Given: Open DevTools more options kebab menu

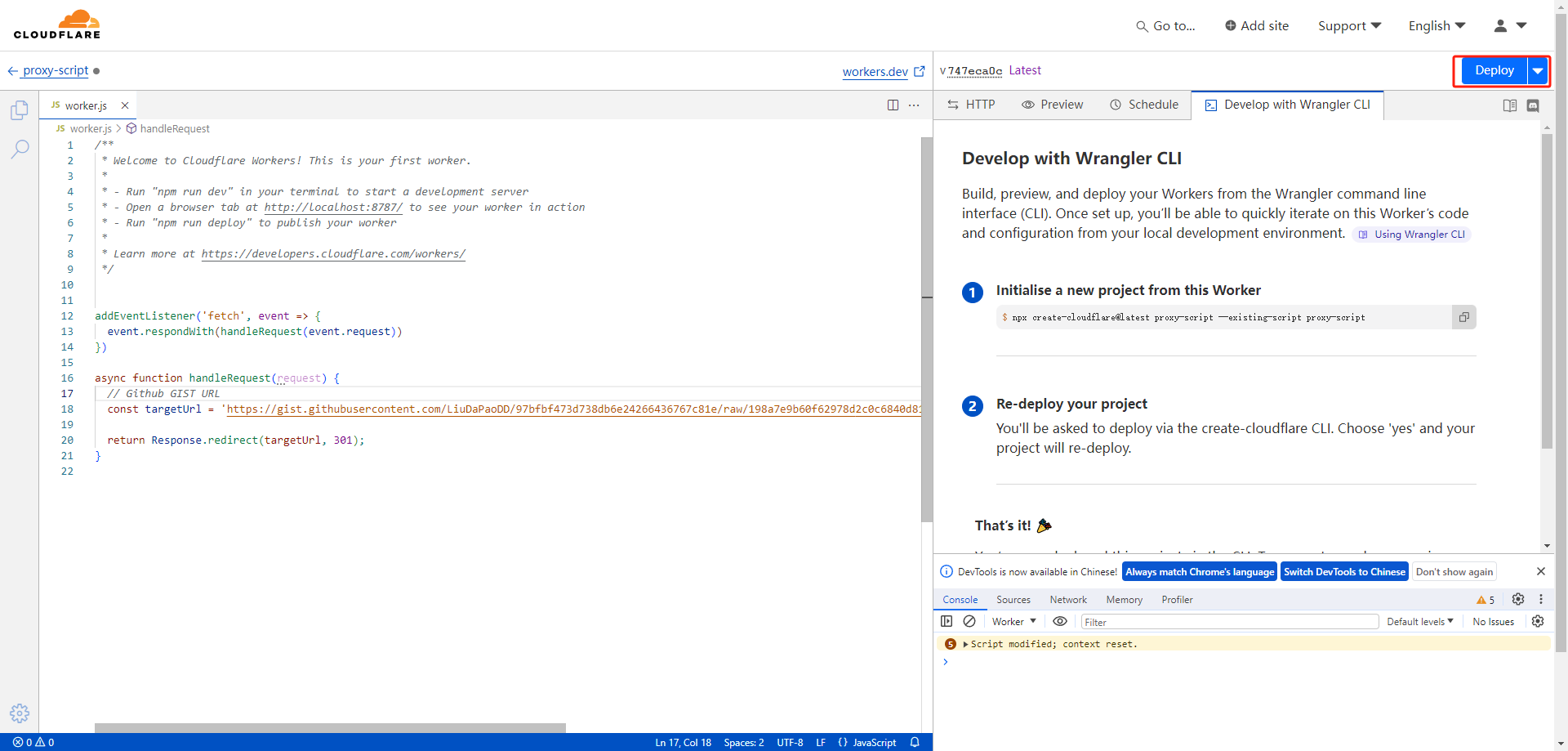Looking at the screenshot, I should pos(1541,599).
